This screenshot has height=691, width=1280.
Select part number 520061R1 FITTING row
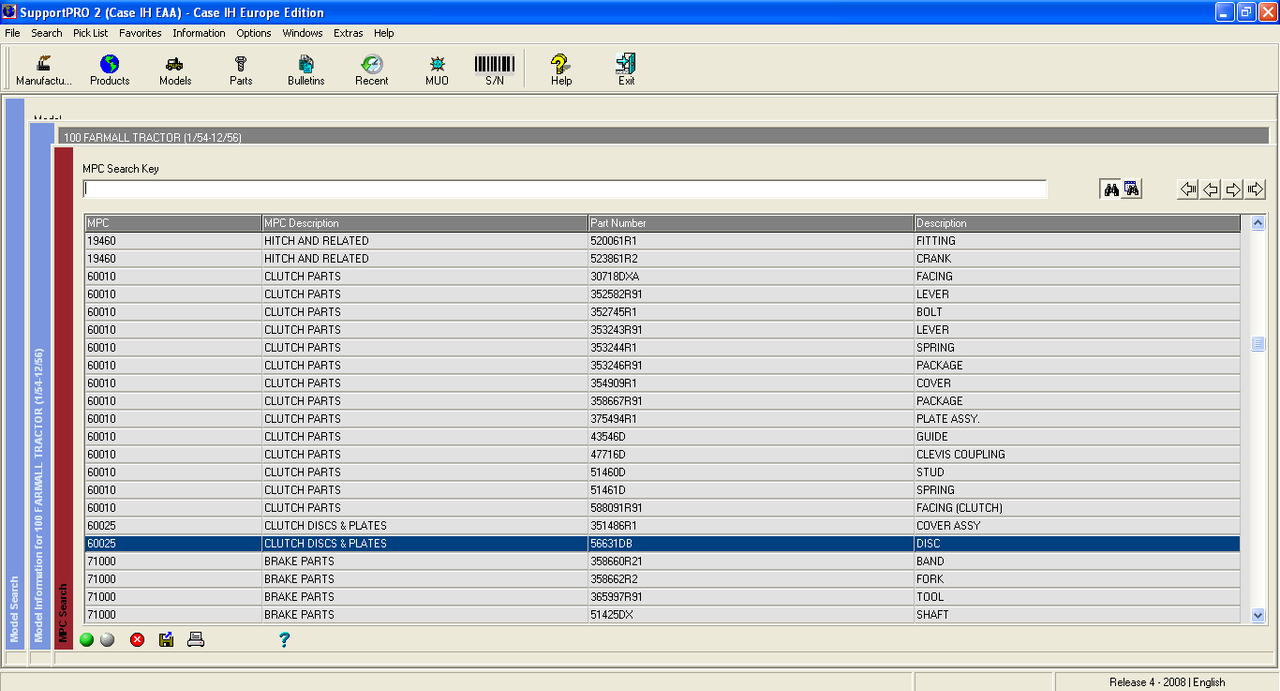[x=662, y=241]
